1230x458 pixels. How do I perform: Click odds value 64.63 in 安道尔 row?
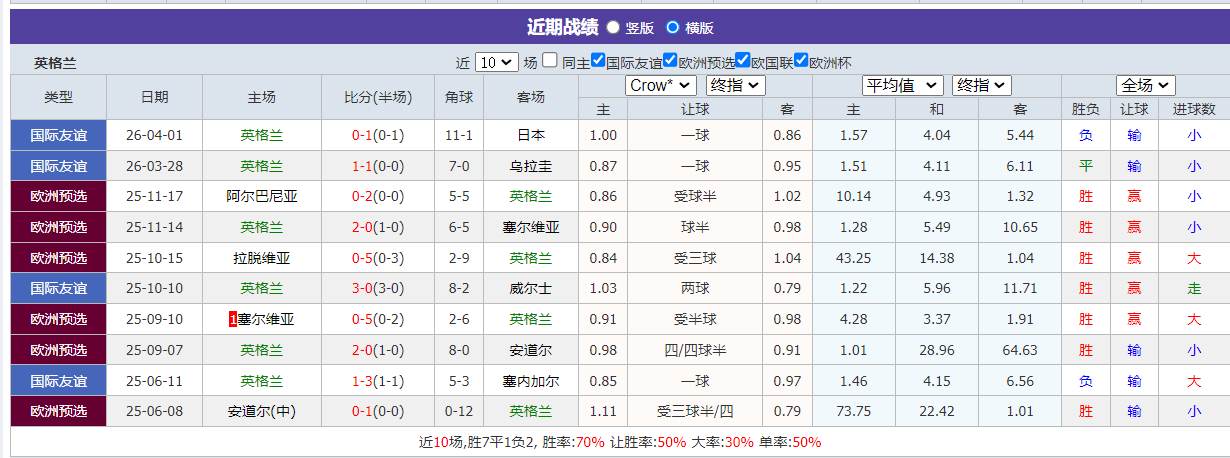1020,350
